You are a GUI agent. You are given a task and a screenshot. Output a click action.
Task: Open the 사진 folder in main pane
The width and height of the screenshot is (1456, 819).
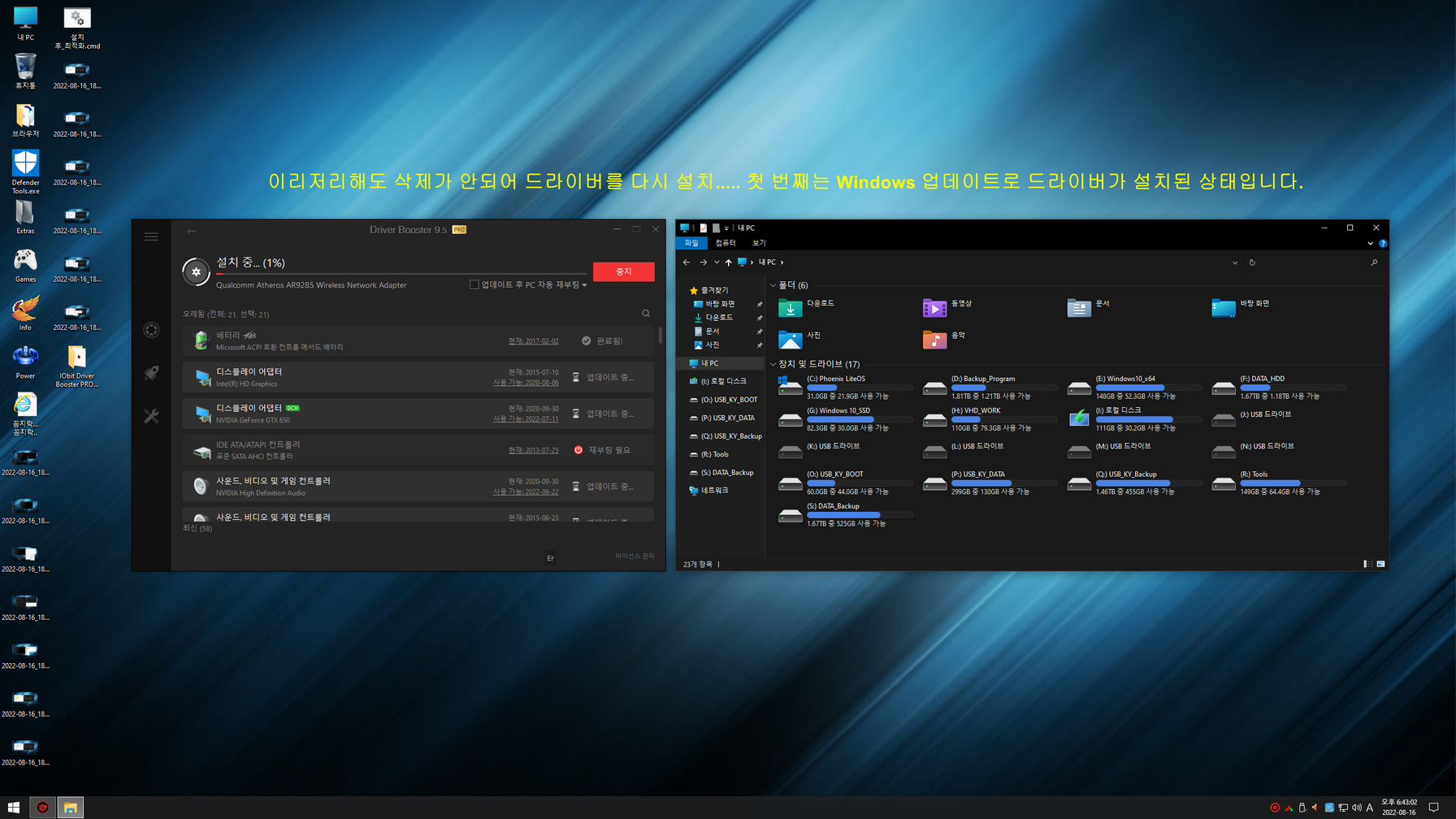[790, 340]
